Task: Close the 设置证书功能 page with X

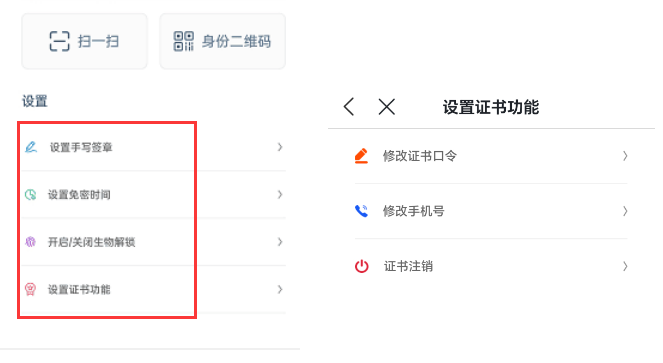Action: tap(386, 107)
